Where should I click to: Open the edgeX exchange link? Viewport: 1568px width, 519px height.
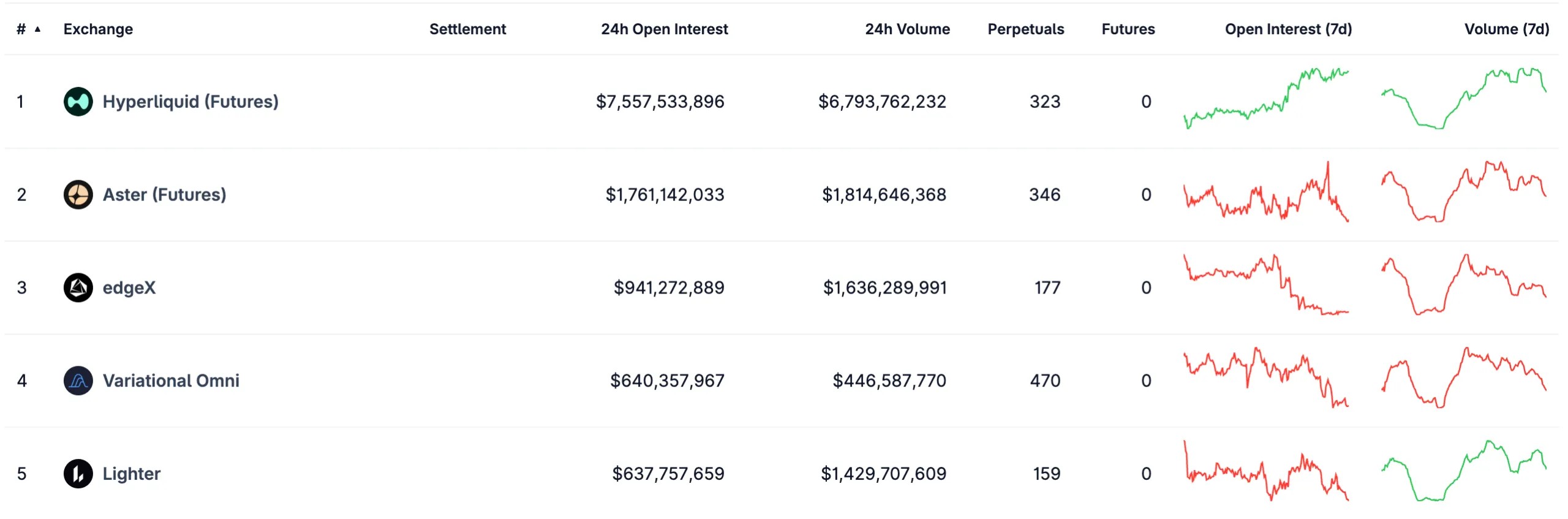click(129, 288)
